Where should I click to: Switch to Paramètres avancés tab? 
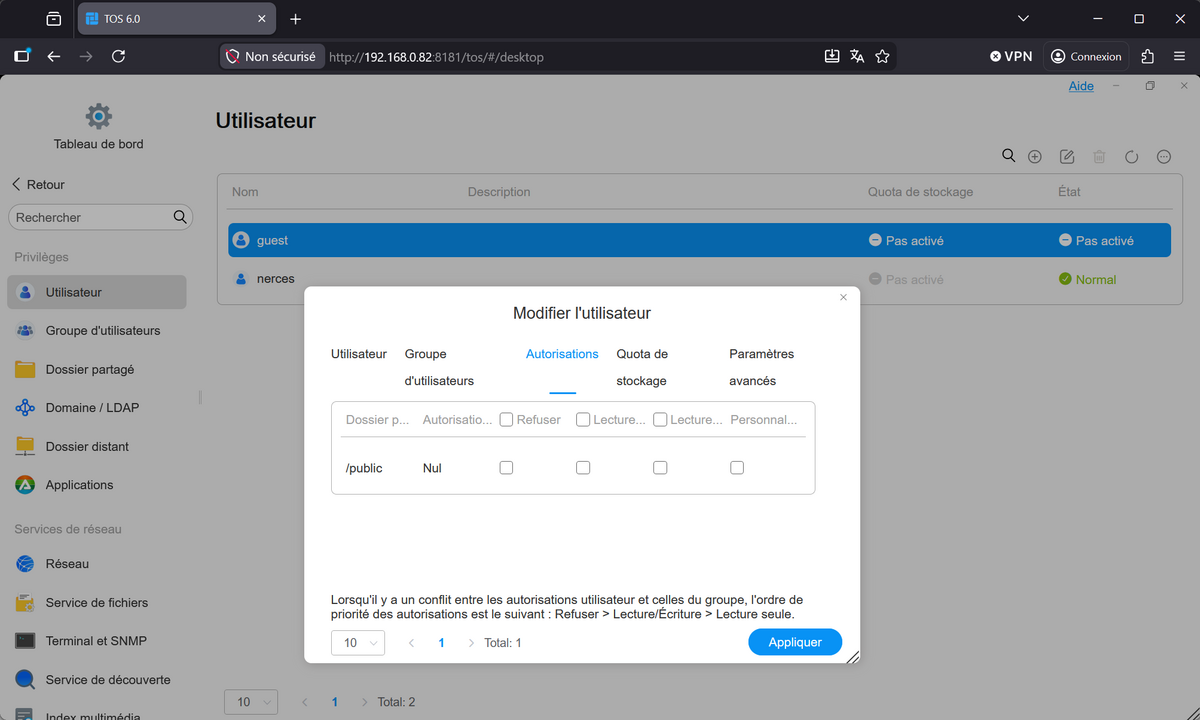762,367
